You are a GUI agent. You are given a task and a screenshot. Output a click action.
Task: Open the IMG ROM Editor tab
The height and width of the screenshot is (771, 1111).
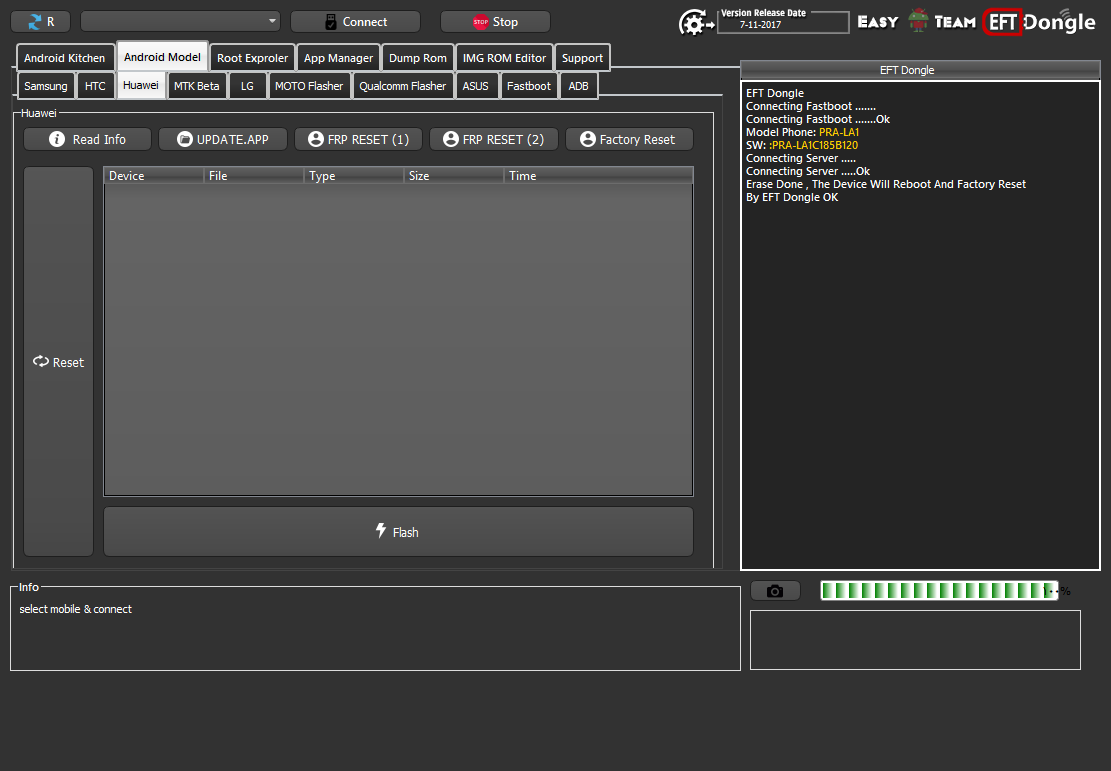point(504,58)
